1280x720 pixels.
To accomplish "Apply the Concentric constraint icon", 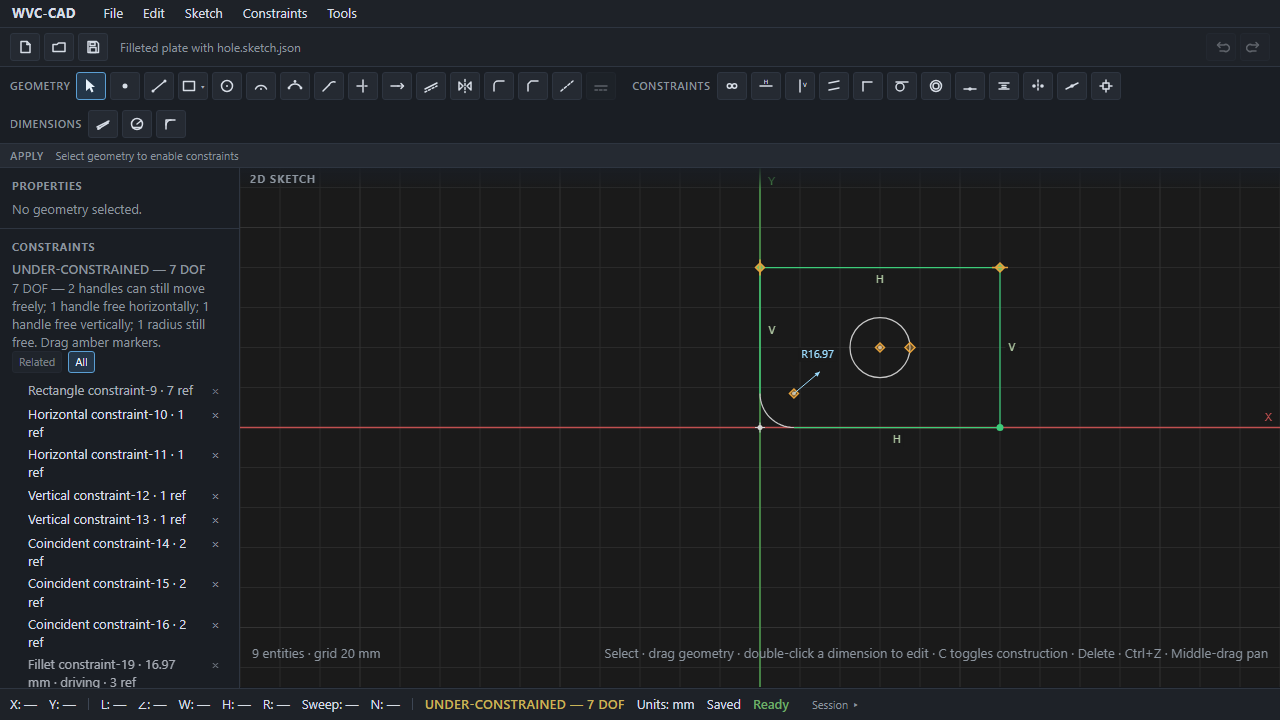I will coord(936,86).
